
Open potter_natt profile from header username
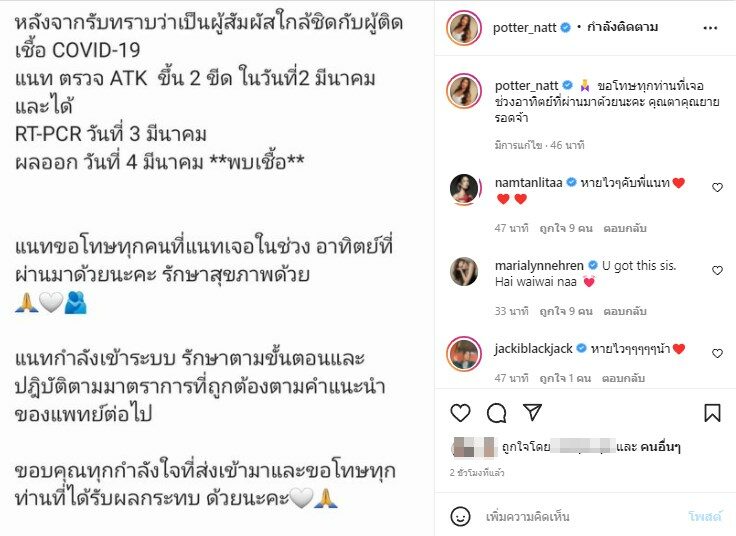[x=524, y=28]
